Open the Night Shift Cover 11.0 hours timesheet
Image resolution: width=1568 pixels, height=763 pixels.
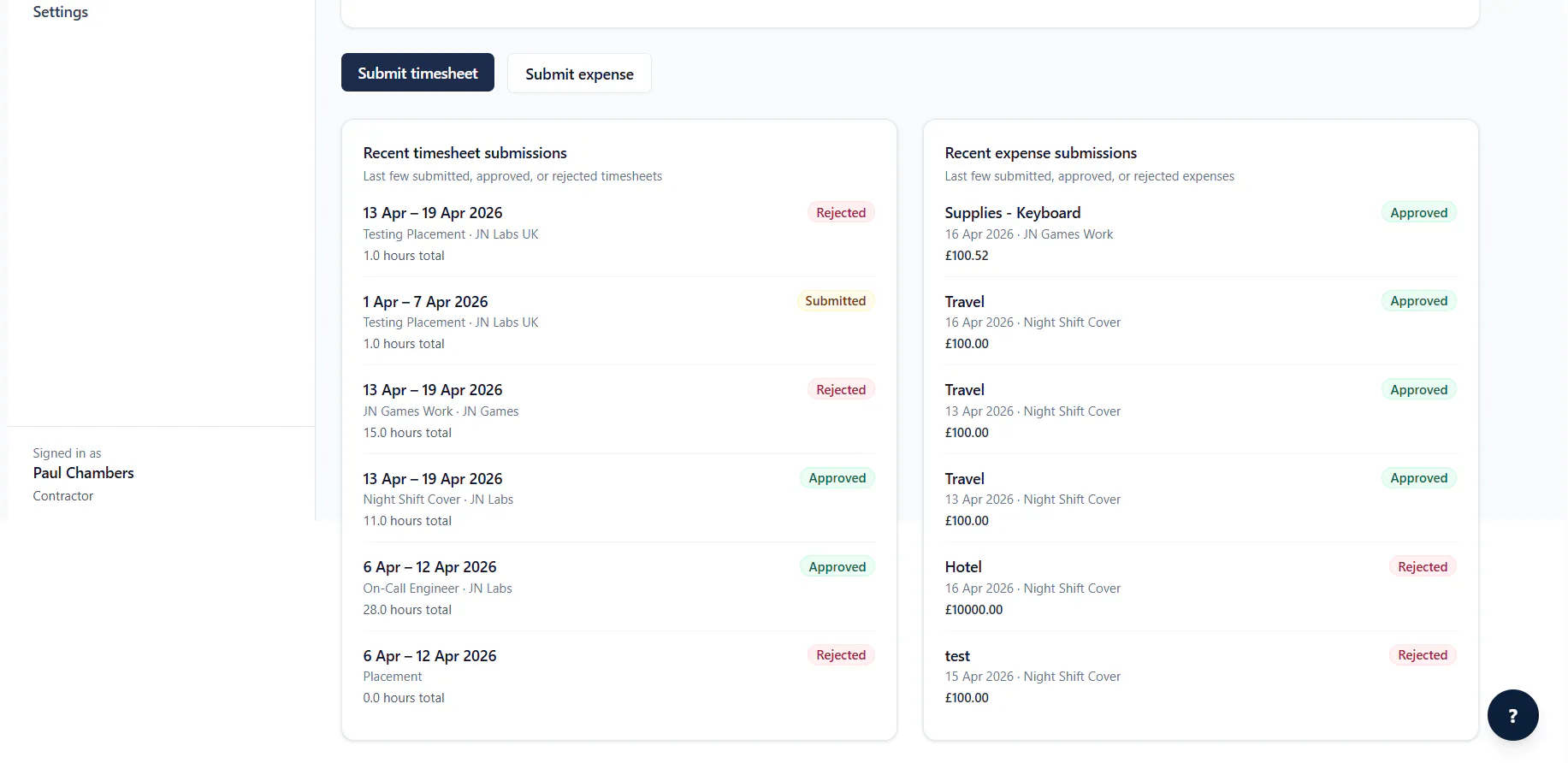point(618,499)
